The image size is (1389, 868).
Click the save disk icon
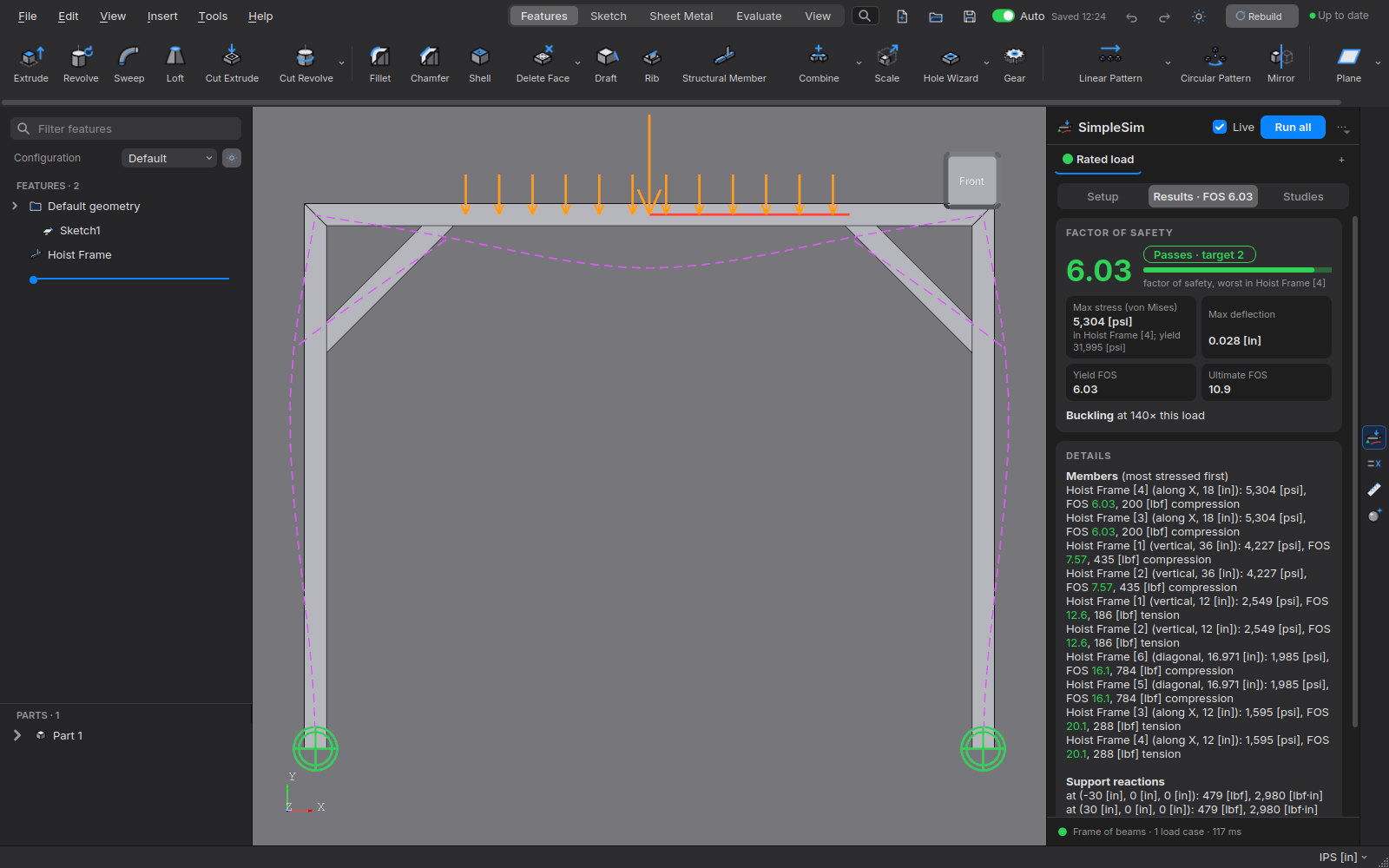970,16
